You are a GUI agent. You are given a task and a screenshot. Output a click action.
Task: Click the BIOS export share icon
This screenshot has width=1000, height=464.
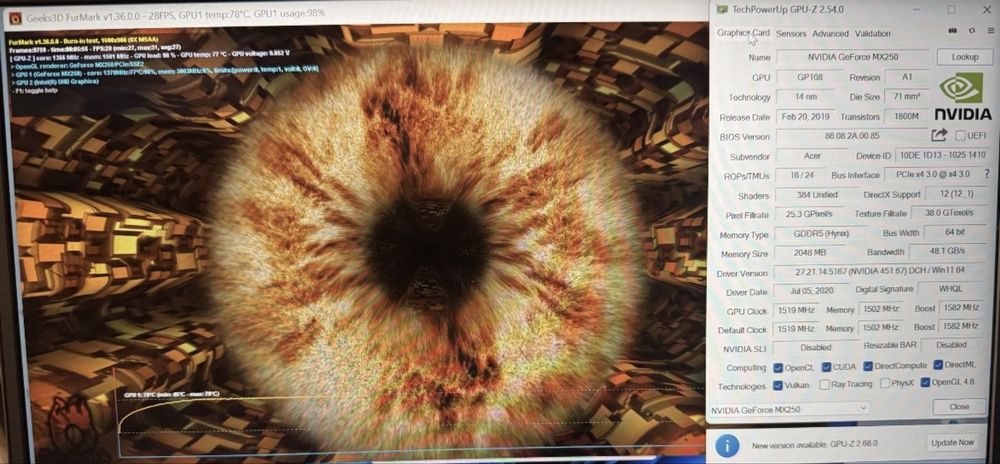coord(939,135)
